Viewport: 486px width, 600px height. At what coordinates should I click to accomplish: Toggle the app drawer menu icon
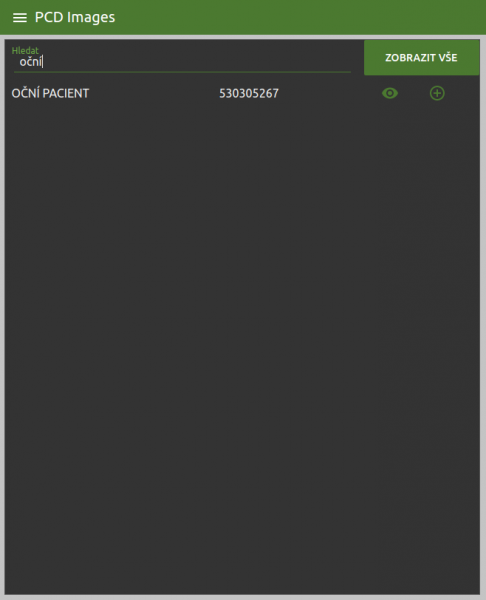20,18
